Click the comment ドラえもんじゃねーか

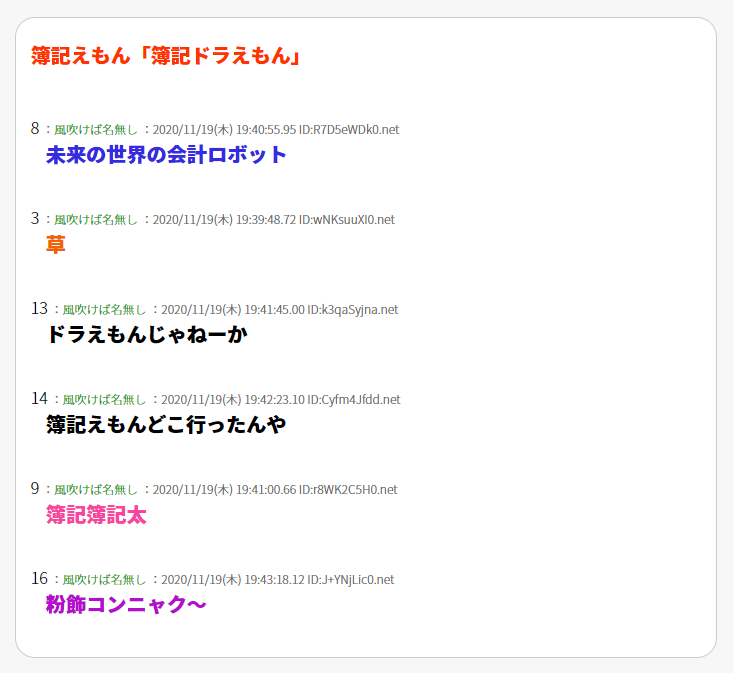pos(147,335)
